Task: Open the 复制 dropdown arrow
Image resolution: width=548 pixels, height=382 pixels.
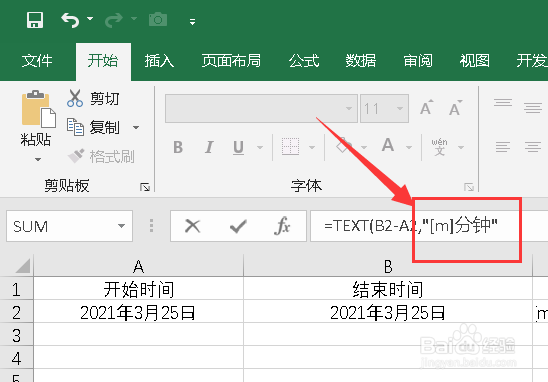Action: point(136,128)
